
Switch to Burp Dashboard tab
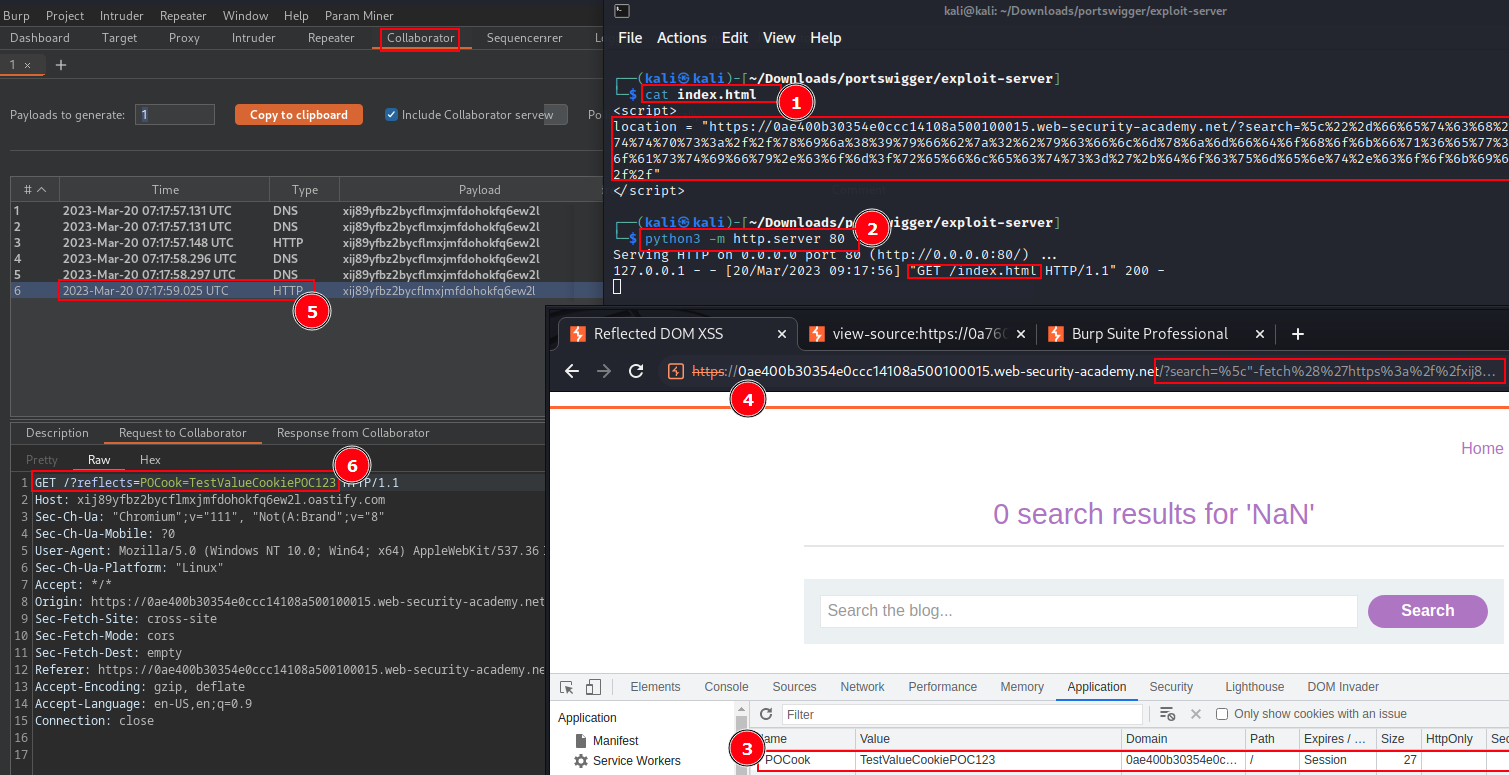40,38
